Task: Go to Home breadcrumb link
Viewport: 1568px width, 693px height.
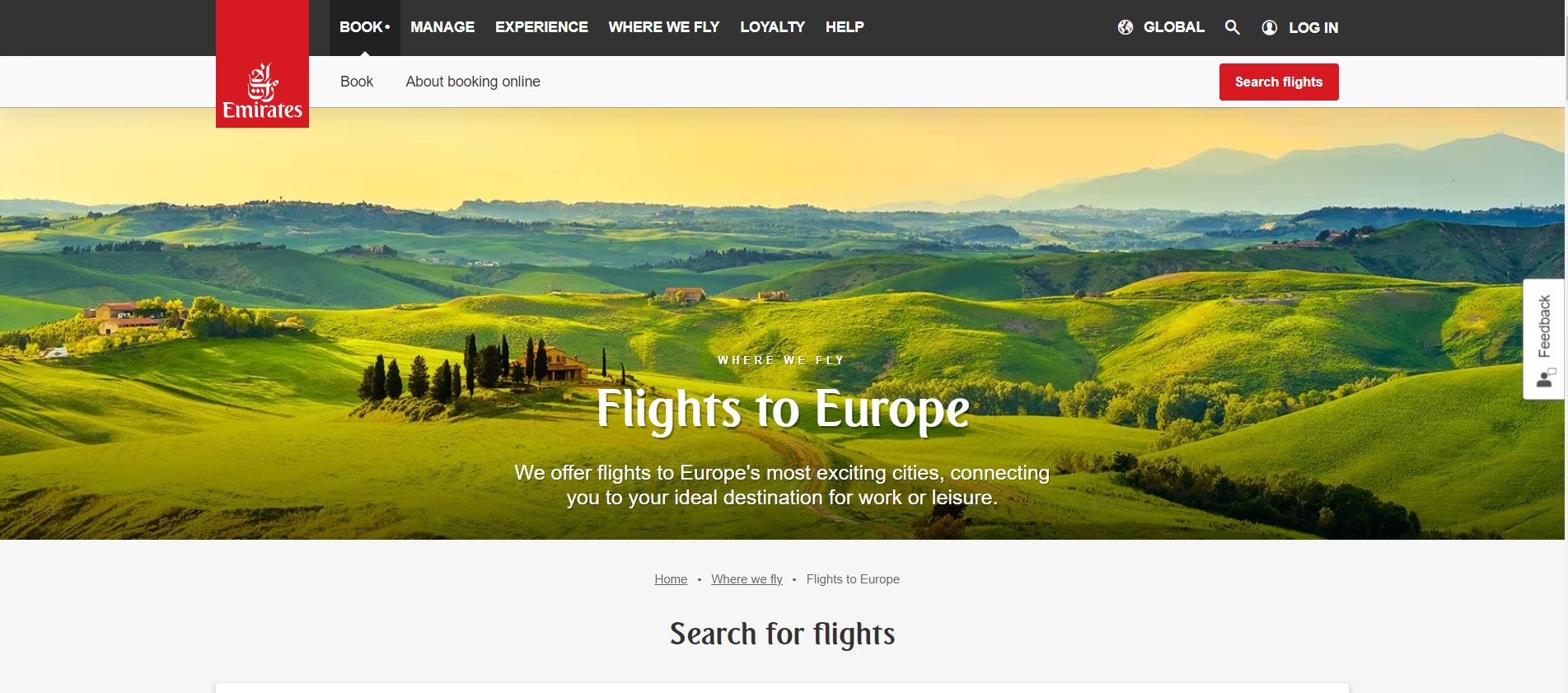Action: [x=671, y=579]
